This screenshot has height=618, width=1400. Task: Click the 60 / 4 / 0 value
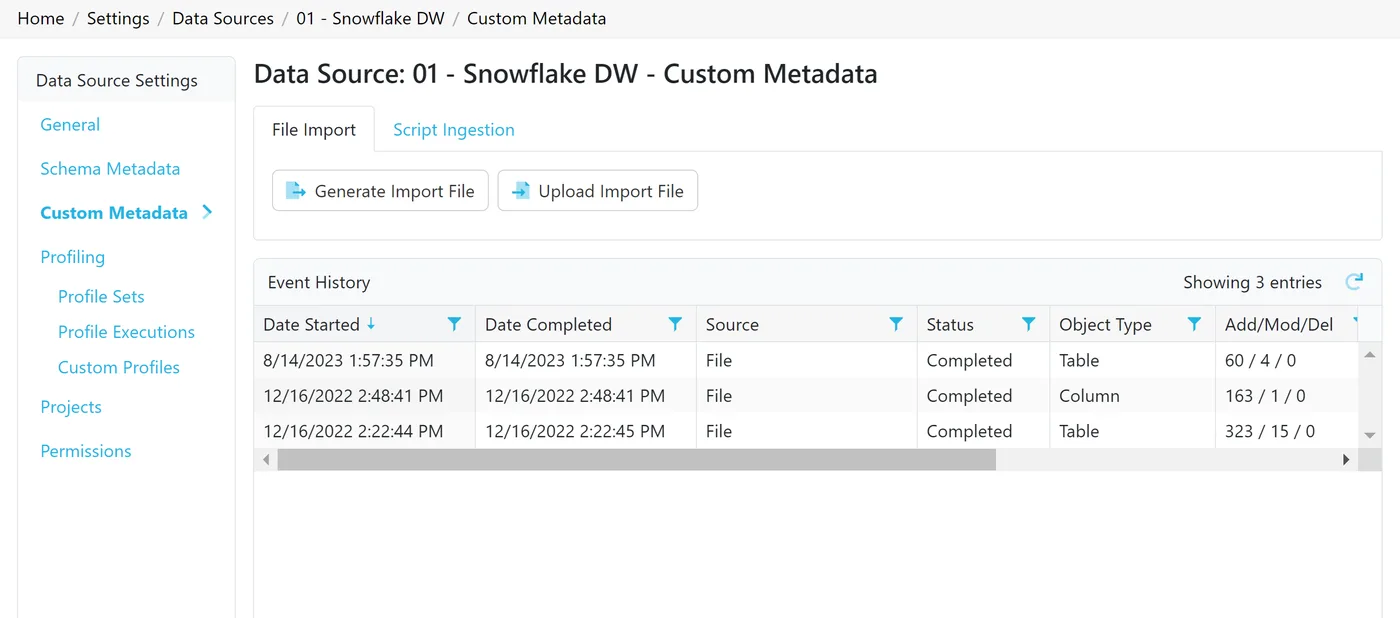(x=1261, y=360)
